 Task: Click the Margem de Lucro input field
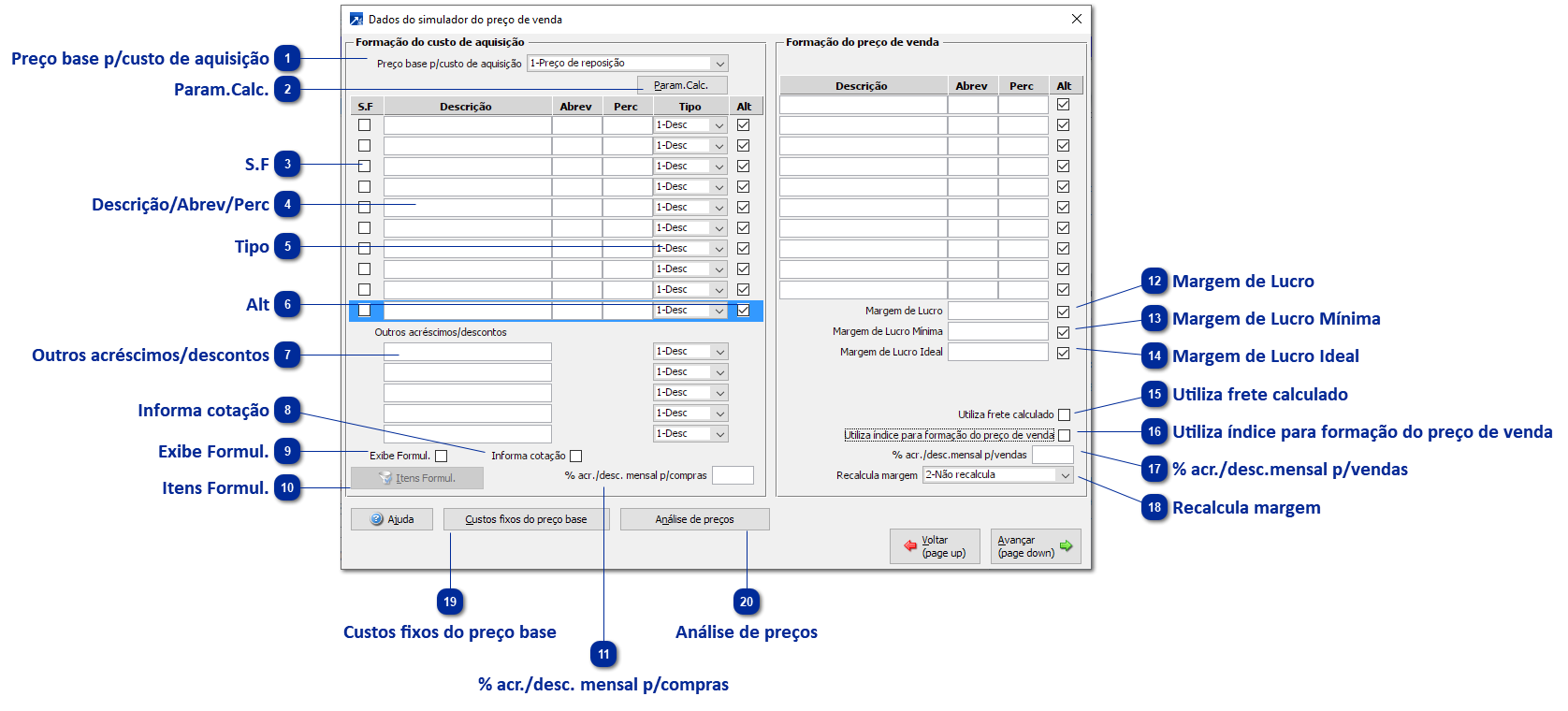pyautogui.click(x=998, y=311)
